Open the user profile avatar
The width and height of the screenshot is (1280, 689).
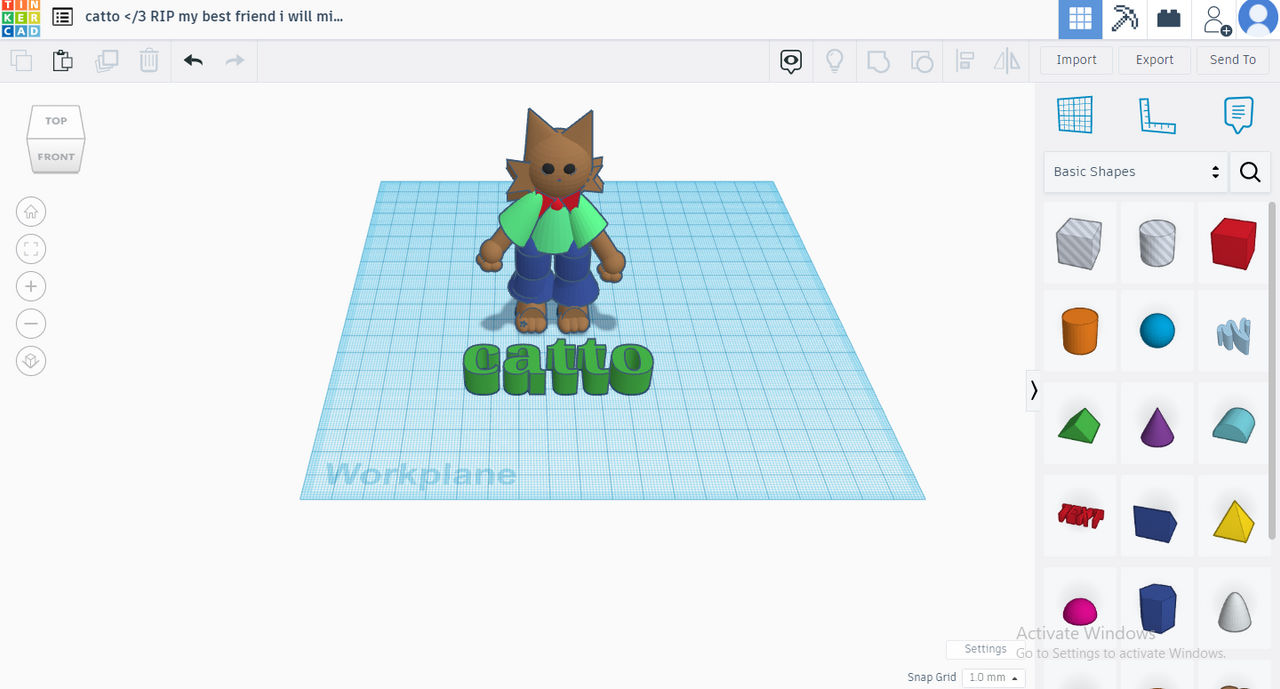click(x=1258, y=18)
